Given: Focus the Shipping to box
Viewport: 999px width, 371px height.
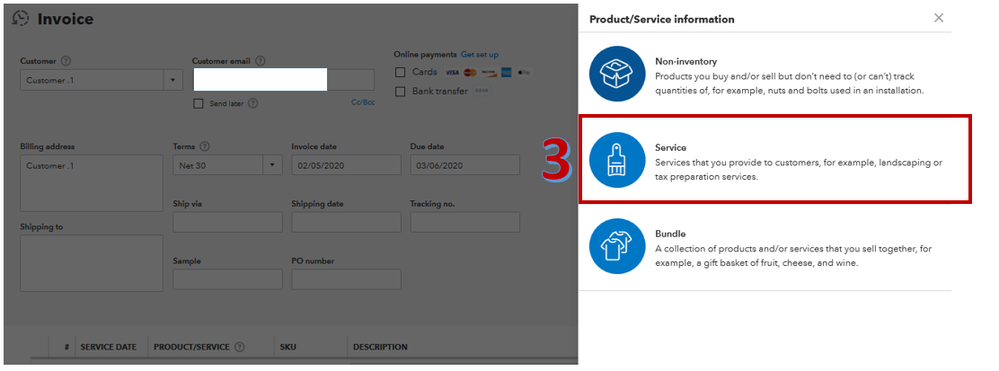Looking at the screenshot, I should [92, 263].
